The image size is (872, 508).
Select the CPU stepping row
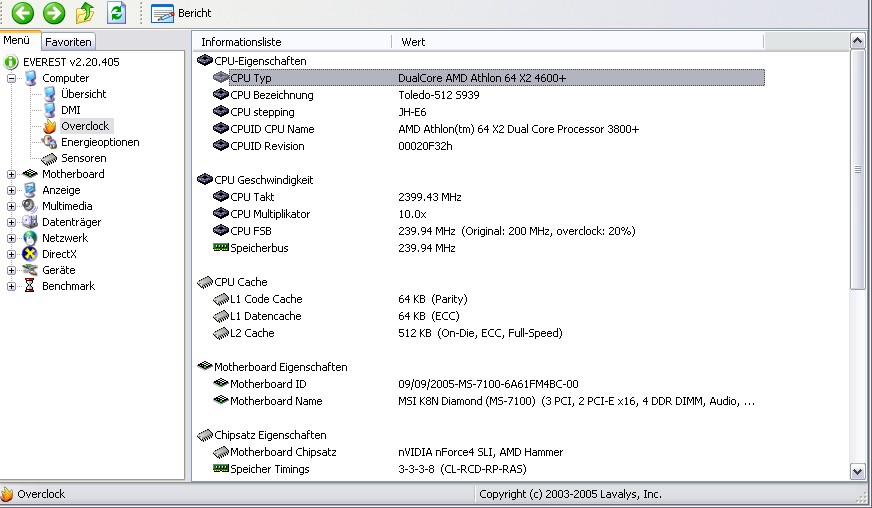[x=488, y=112]
